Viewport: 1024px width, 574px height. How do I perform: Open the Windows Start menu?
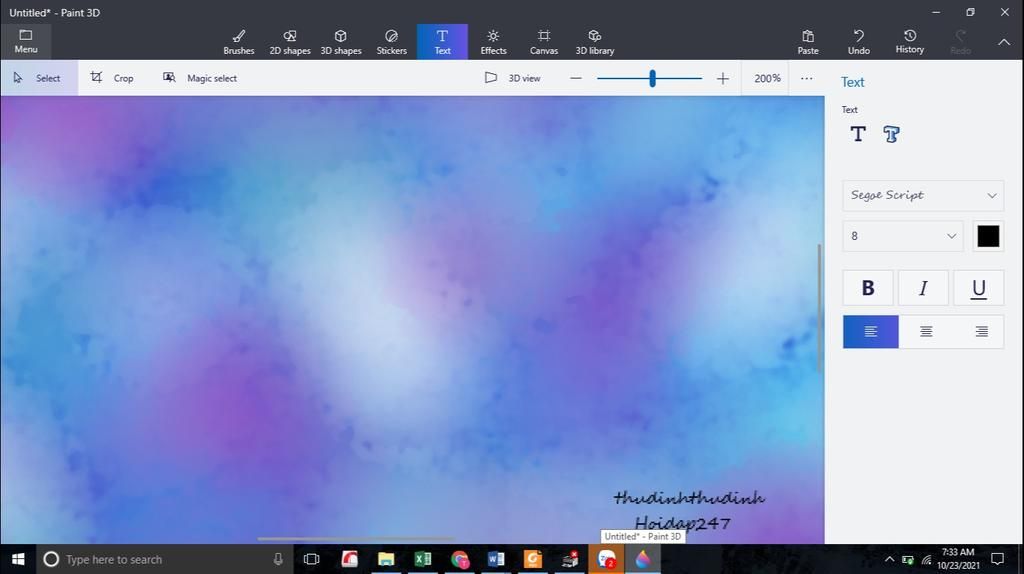tap(18, 559)
